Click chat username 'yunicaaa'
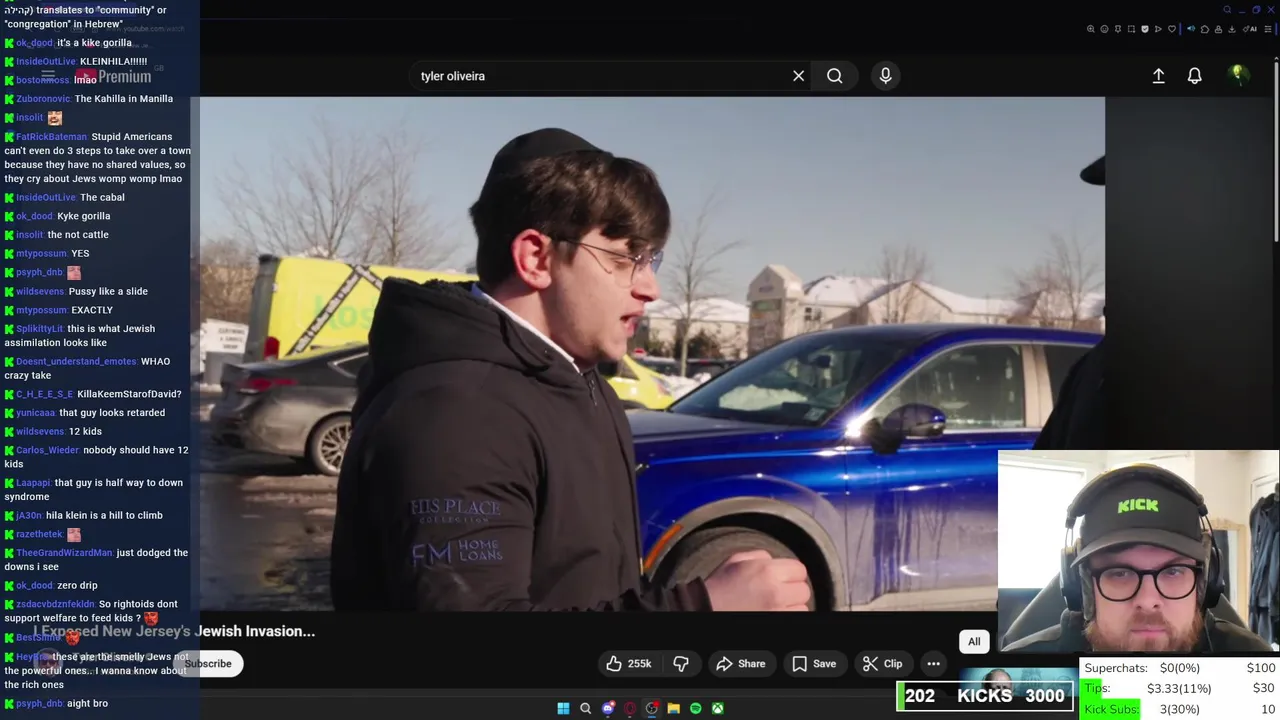 click(x=35, y=413)
